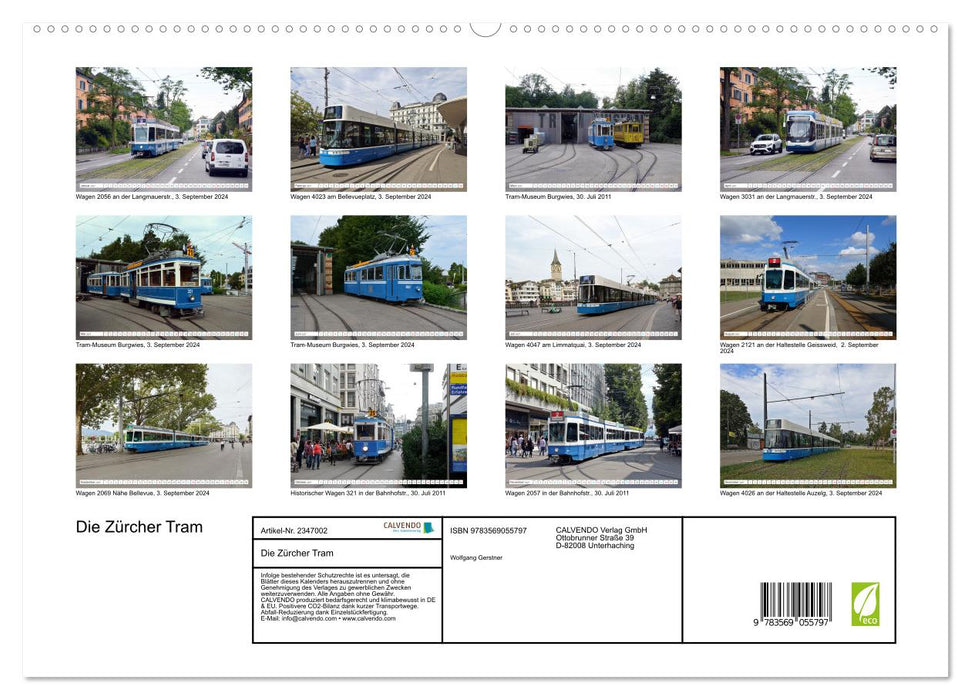Image resolution: width=971 pixels, height=700 pixels.
Task: Click caption Wagen 4026 an der Haltestelle Auzelg
Action: coord(801,494)
